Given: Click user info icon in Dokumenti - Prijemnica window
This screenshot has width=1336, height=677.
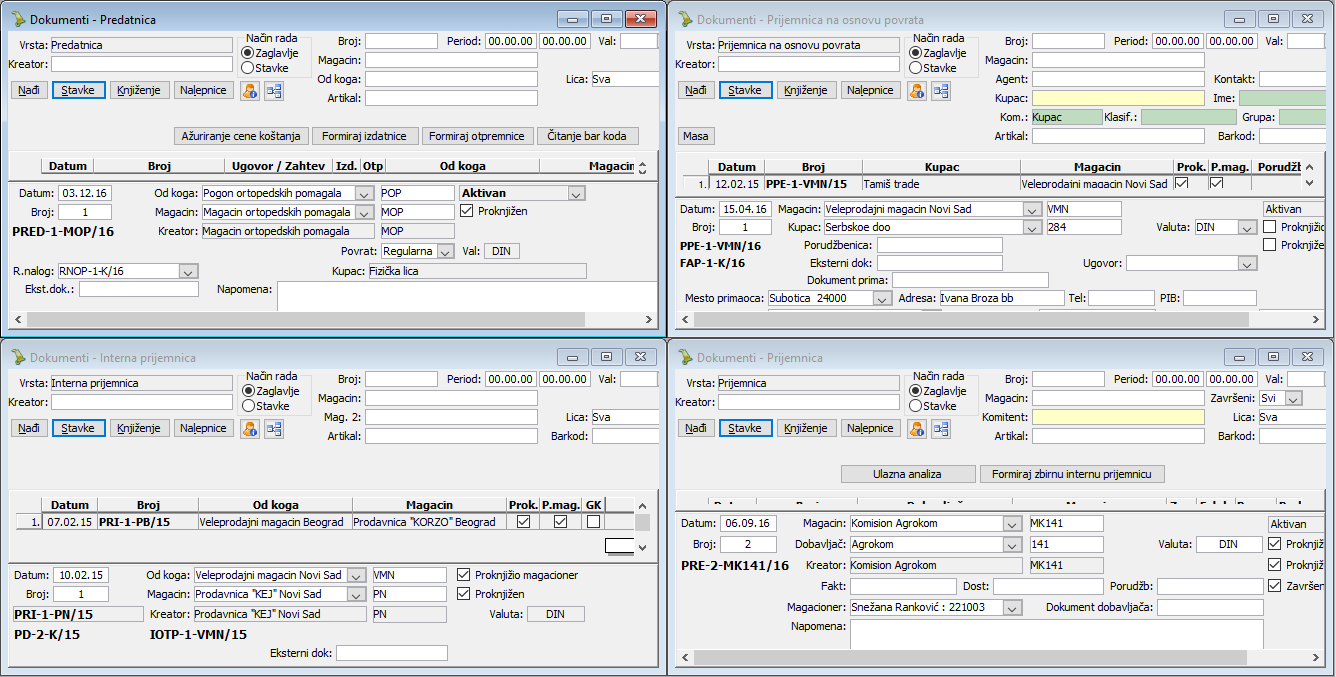Looking at the screenshot, I should tap(916, 428).
